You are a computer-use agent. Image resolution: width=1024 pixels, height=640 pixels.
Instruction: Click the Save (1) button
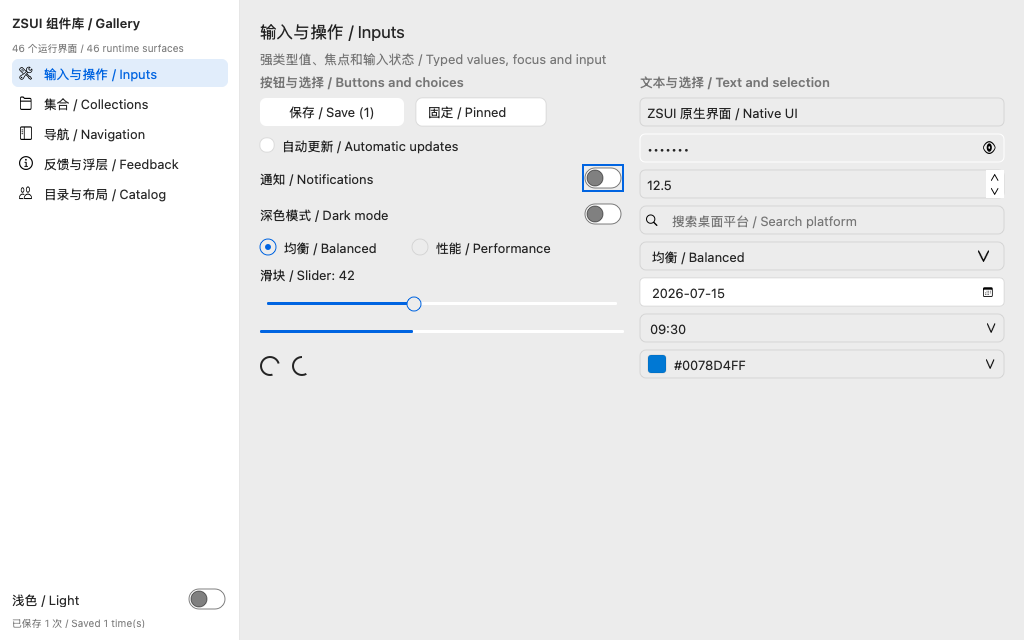[332, 112]
